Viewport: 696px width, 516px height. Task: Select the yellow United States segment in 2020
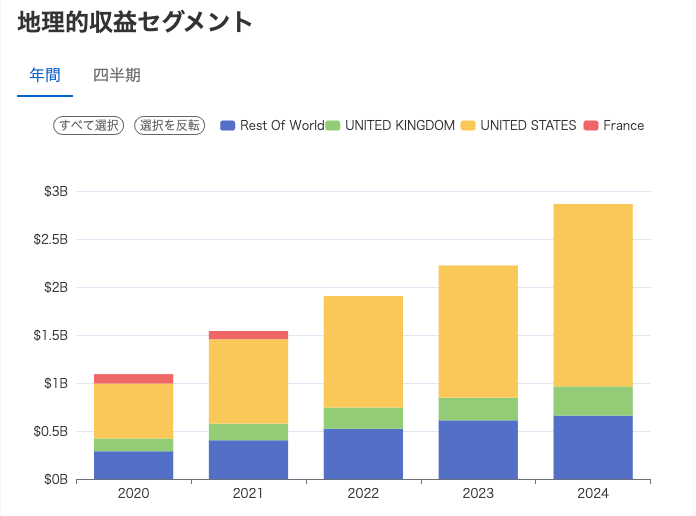click(134, 411)
